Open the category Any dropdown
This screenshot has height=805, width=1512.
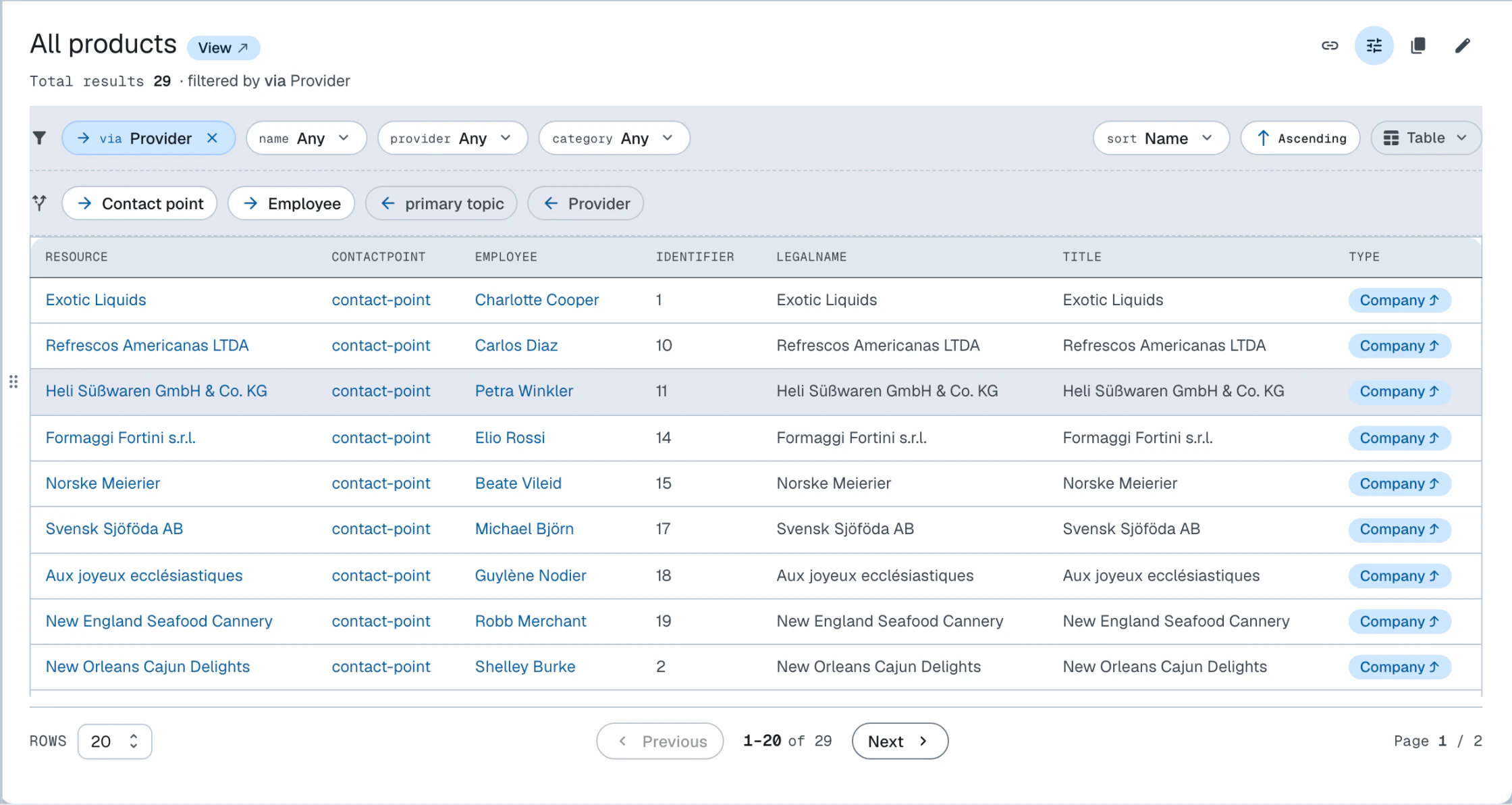tap(614, 138)
